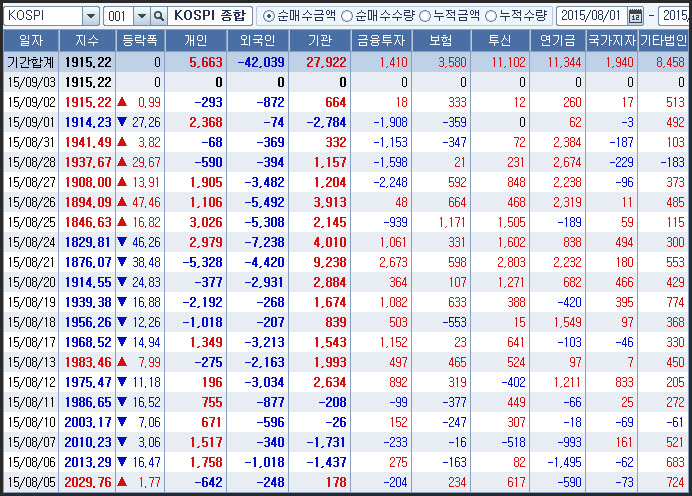The height and width of the screenshot is (496, 692).
Task: Click the 15/08/17 date cell
Action: pyautogui.click(x=31, y=342)
